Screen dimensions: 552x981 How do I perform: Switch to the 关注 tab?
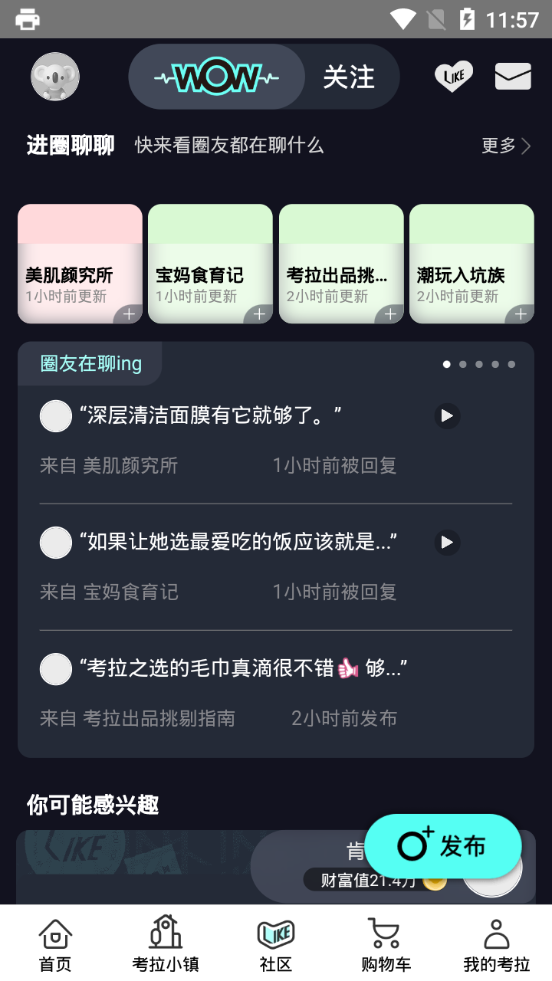pyautogui.click(x=349, y=77)
